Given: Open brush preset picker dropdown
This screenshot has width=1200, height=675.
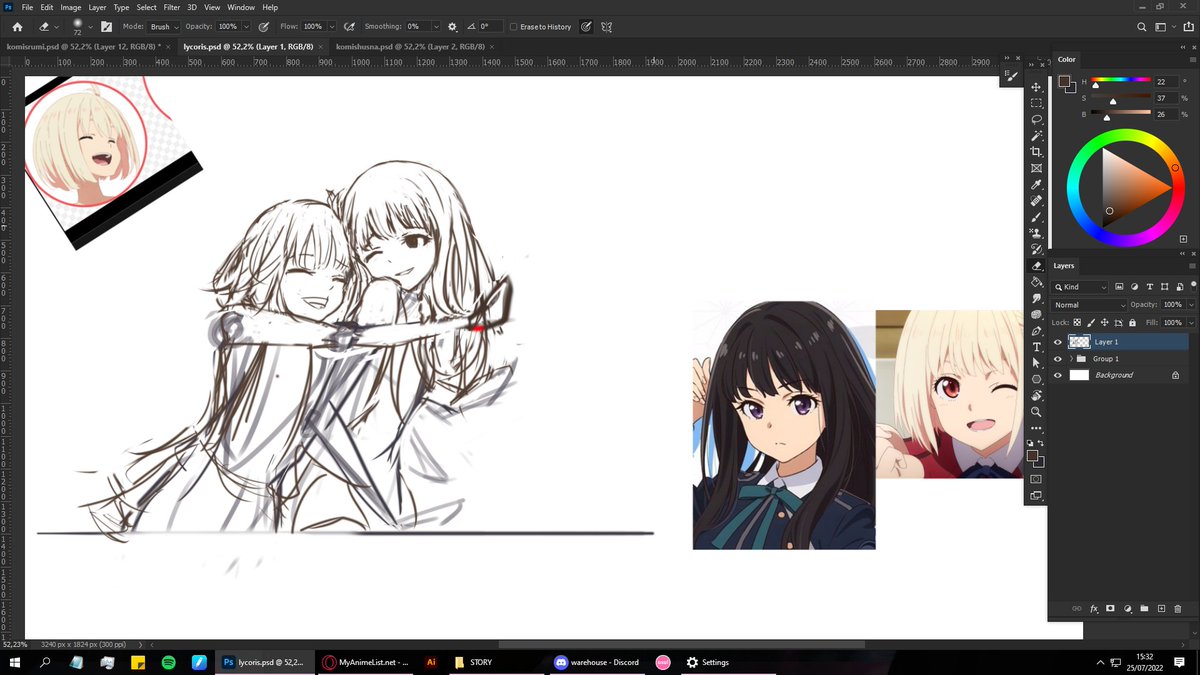Looking at the screenshot, I should coord(88,27).
